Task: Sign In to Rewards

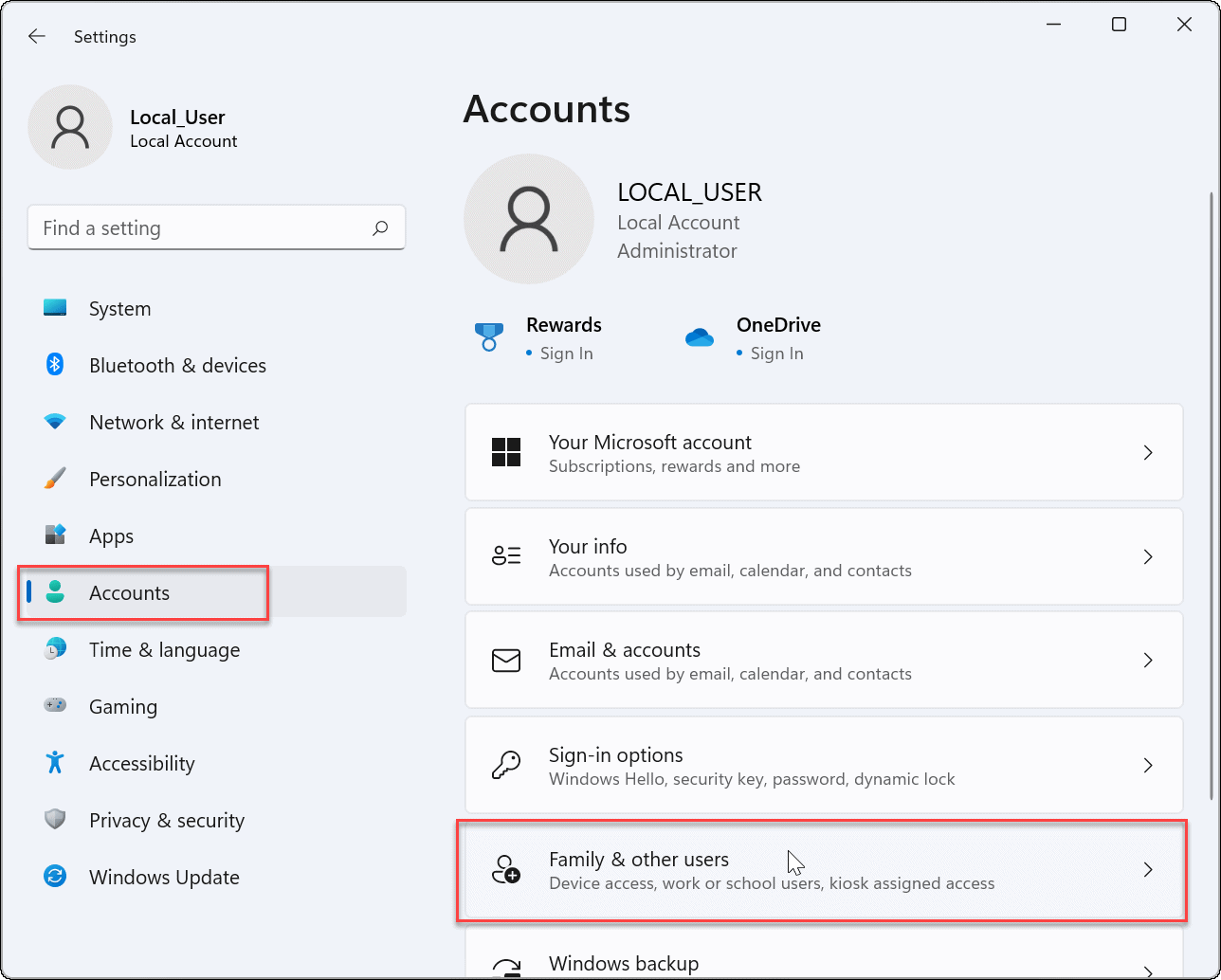Action: click(x=568, y=353)
